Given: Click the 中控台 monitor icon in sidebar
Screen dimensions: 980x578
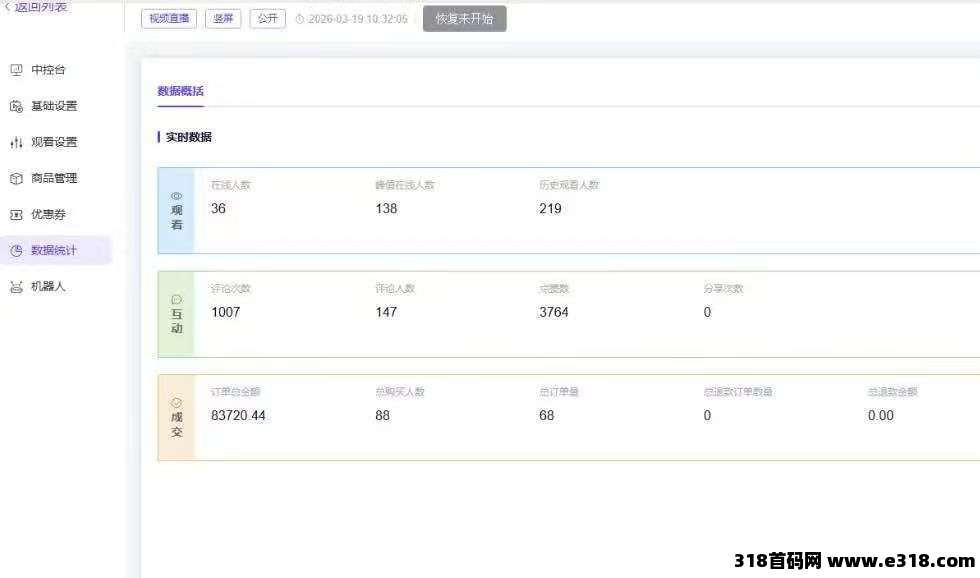Looking at the screenshot, I should tap(16, 70).
